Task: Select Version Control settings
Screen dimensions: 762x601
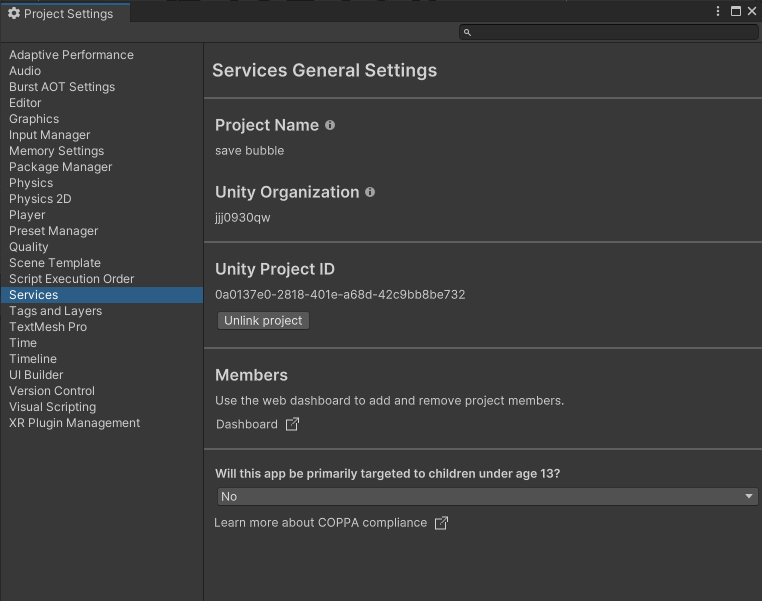Action: 52,391
